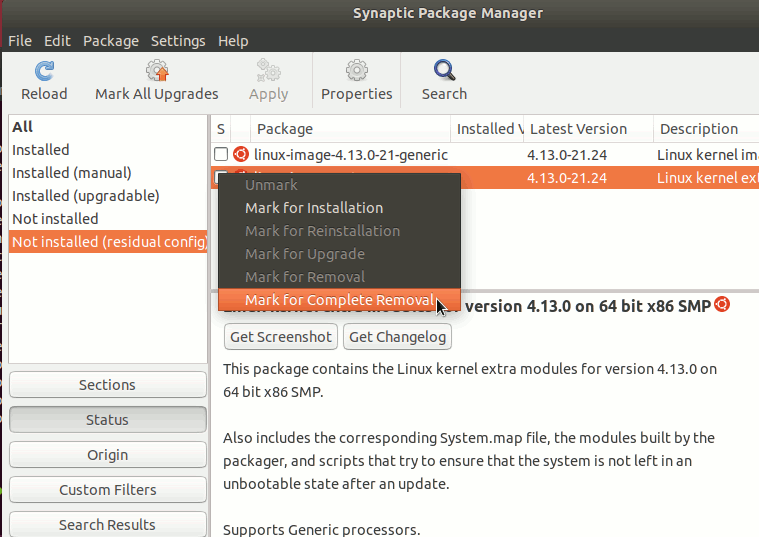759x537 pixels.
Task: Select the Installed status filter
Action: 108,150
